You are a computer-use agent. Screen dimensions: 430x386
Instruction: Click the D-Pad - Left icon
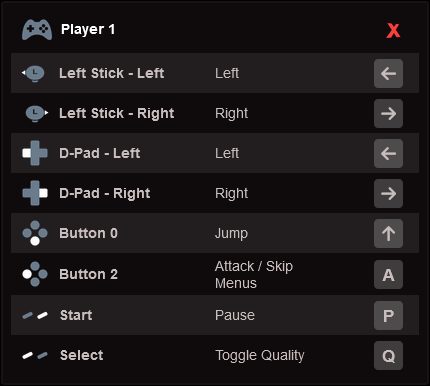pyautogui.click(x=35, y=153)
